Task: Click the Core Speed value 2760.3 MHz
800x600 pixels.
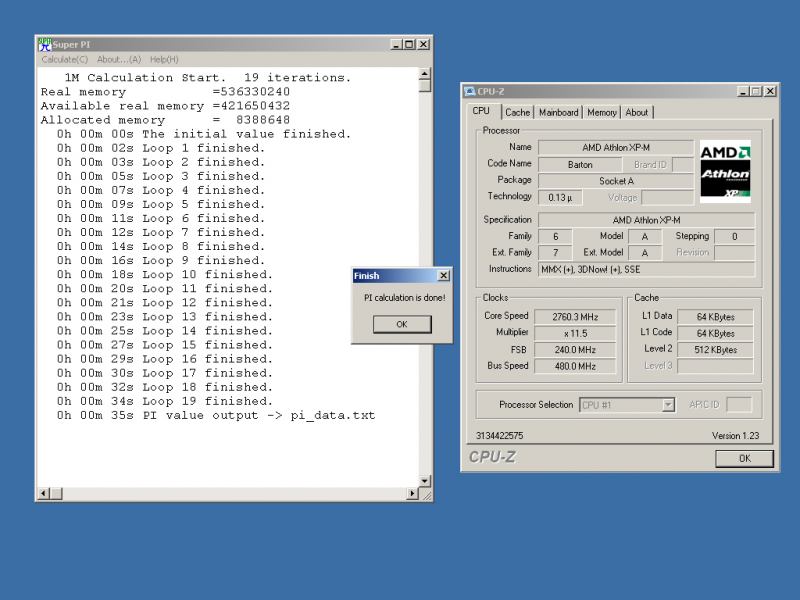Action: click(x=575, y=317)
